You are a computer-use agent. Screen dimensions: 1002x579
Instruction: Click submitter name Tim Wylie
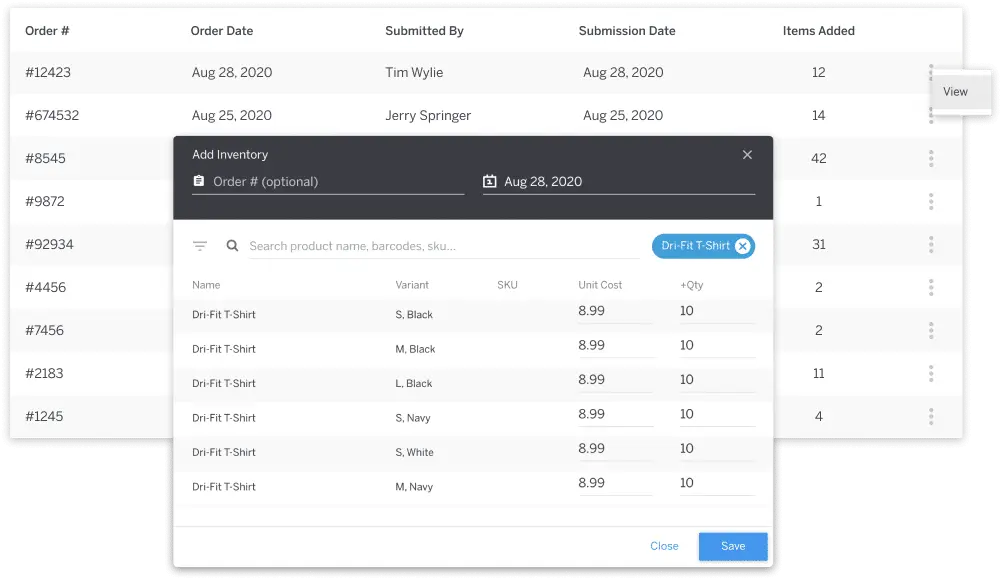(414, 72)
